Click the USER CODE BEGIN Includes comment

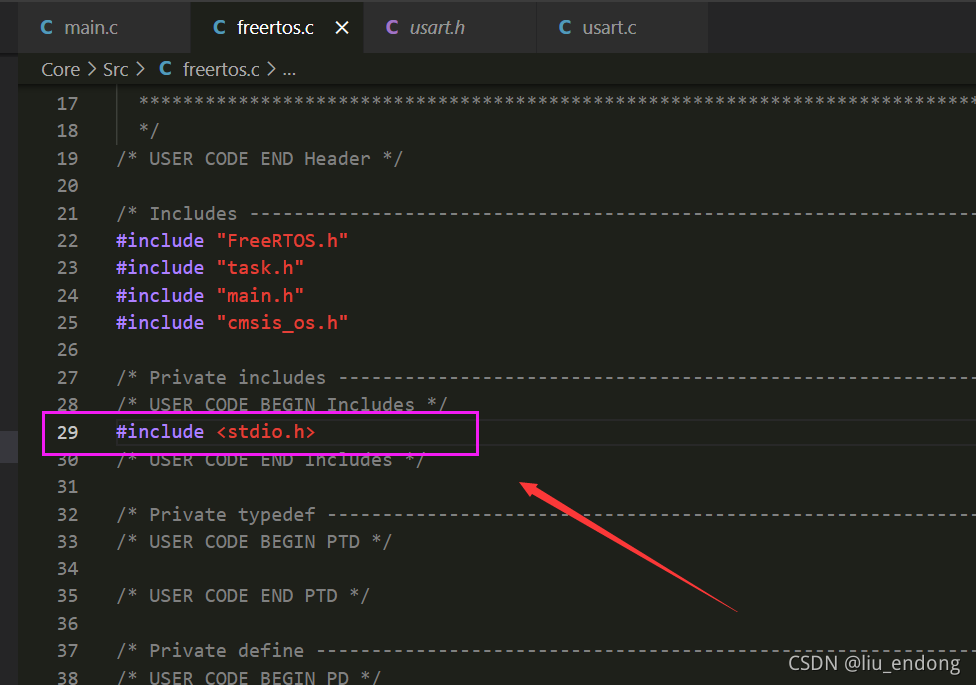click(281, 404)
